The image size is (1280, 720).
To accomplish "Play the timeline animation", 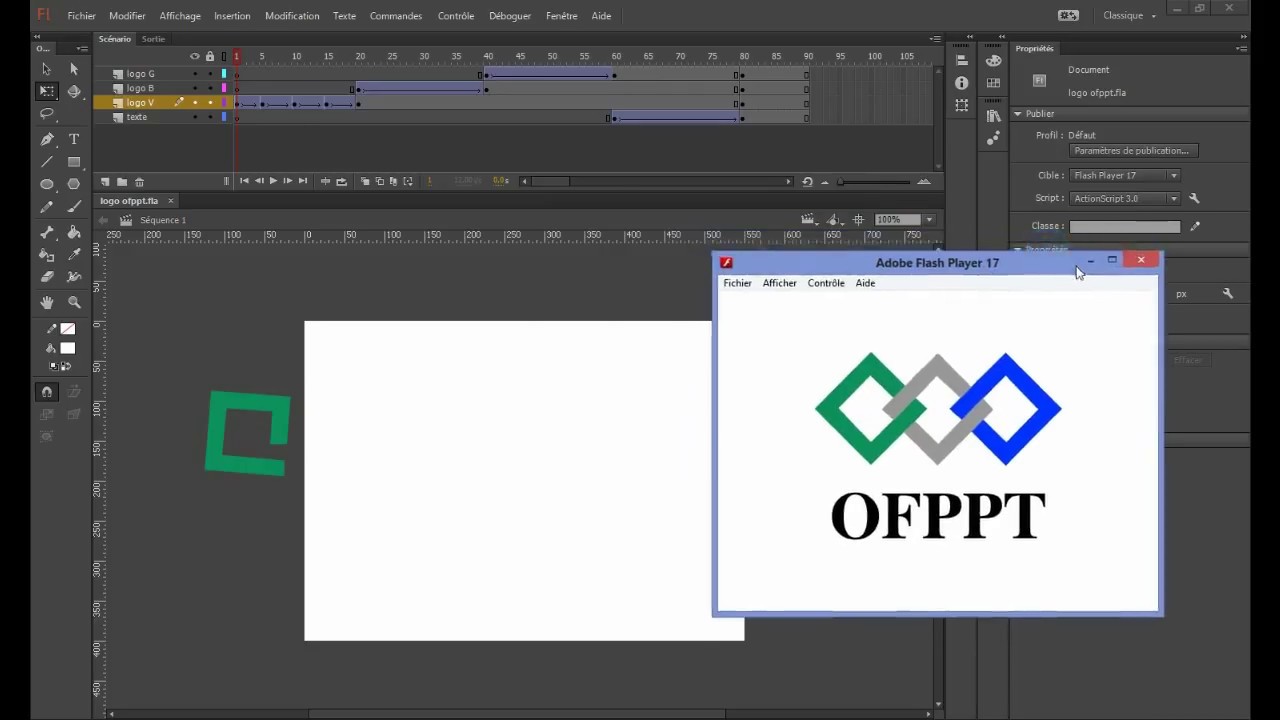I will 273,181.
